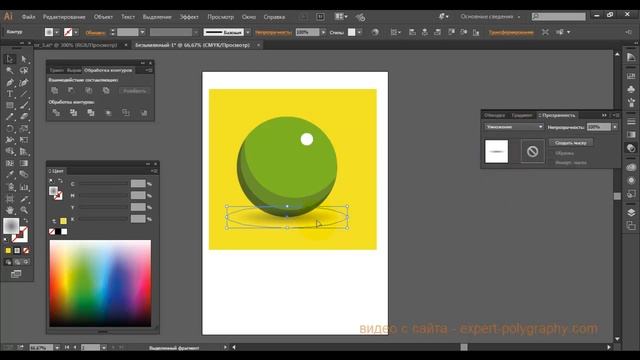Select the Paintbrush tool
Viewport: 640px width, 360px height.
(x=24, y=105)
